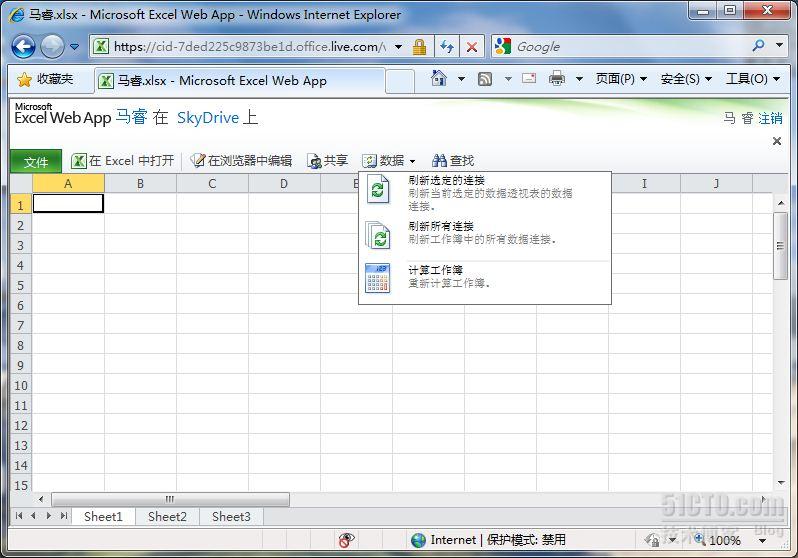The height and width of the screenshot is (558, 798).
Task: Click the printer icon
Action: (x=557, y=78)
